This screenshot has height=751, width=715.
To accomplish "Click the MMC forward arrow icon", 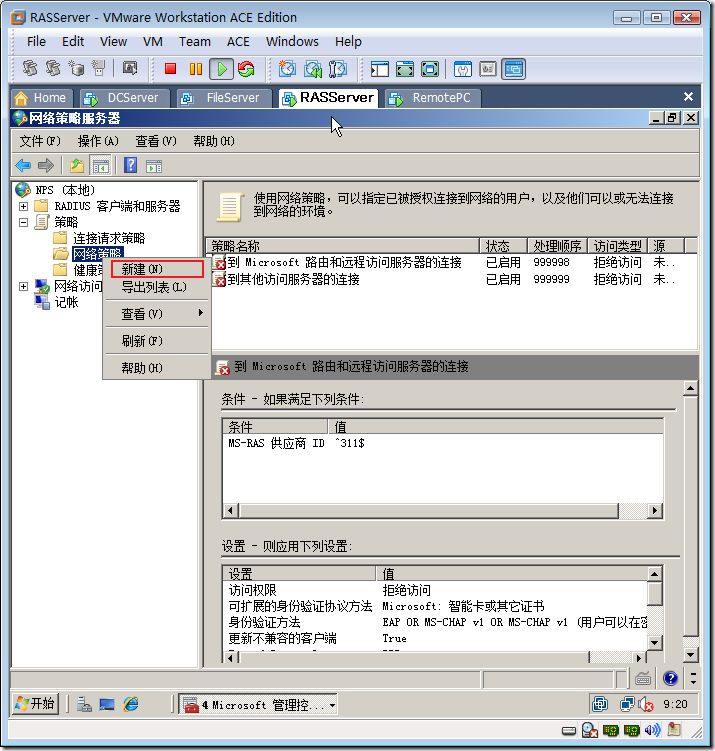I will [45, 166].
